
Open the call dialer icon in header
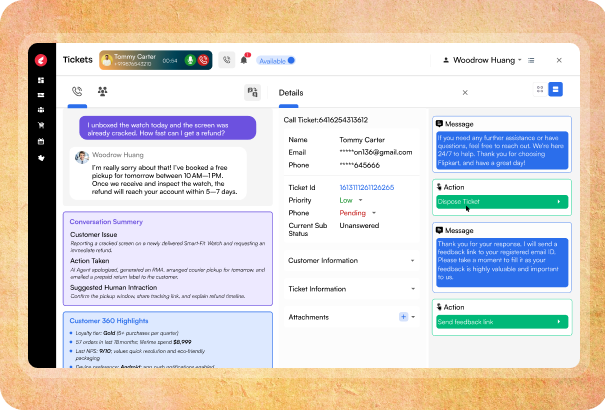227,60
